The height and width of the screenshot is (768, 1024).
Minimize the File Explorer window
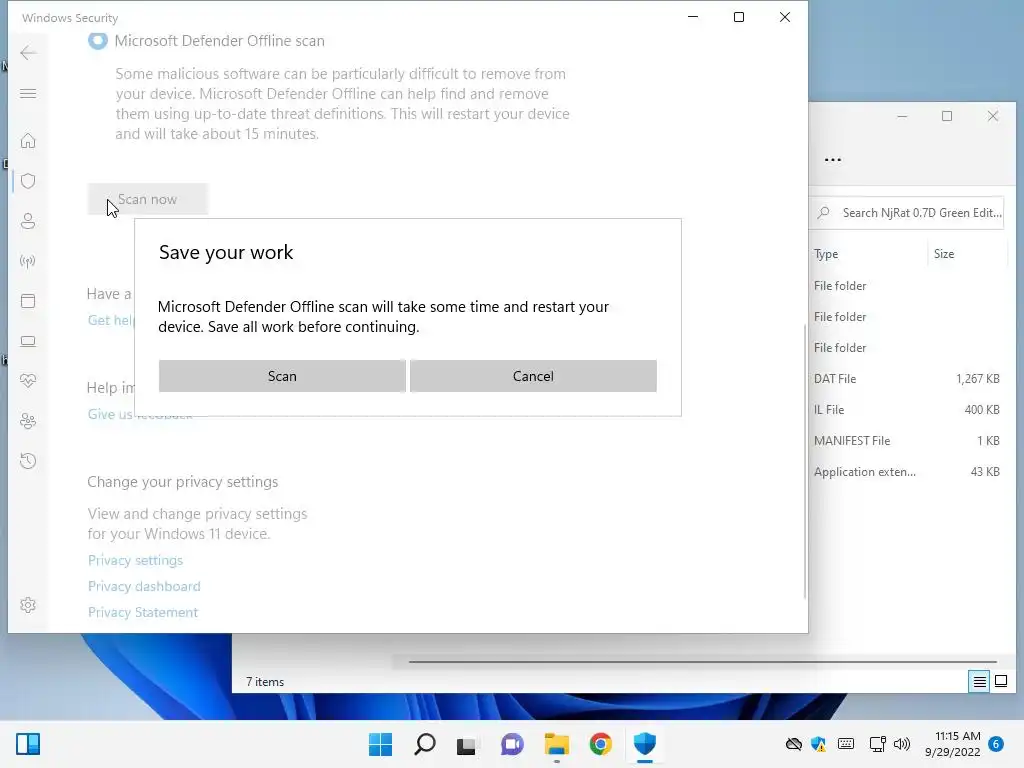[902, 116]
